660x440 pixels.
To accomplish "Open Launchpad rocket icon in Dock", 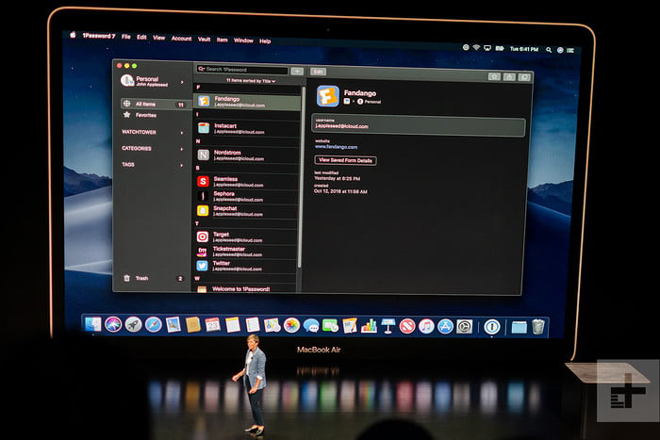I will click(x=133, y=325).
